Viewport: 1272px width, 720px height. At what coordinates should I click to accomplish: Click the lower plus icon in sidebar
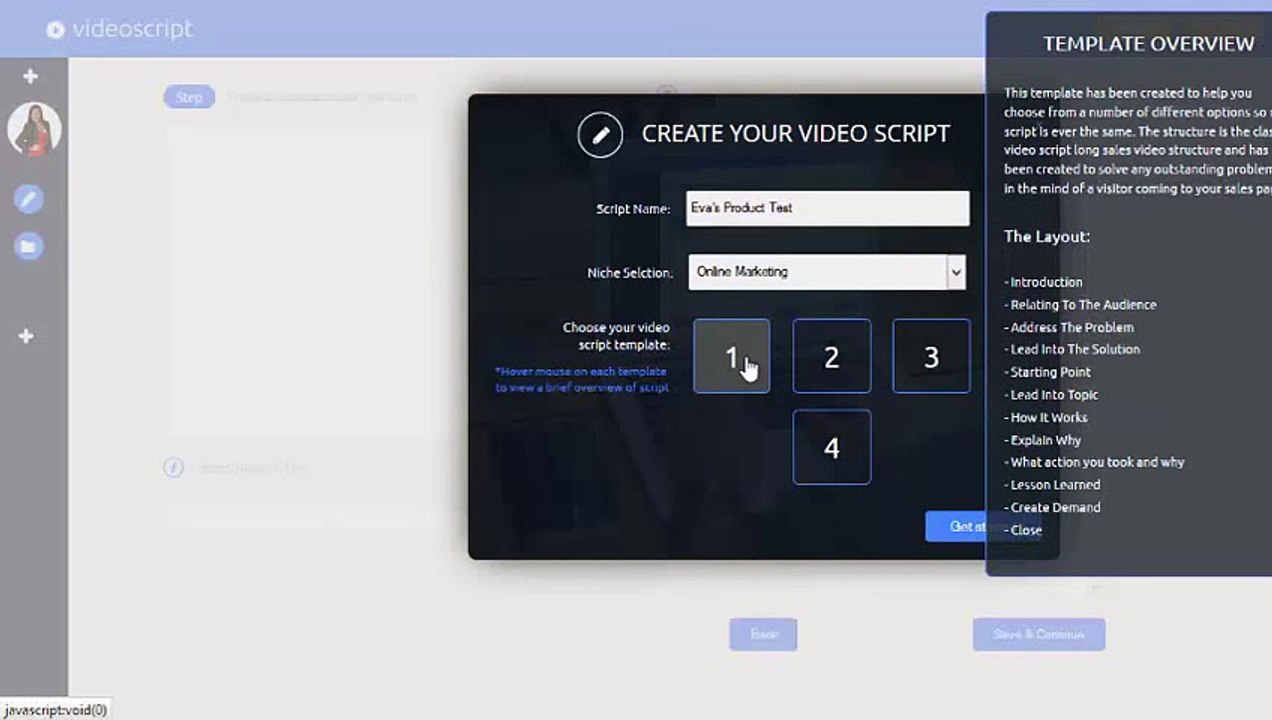tap(27, 336)
